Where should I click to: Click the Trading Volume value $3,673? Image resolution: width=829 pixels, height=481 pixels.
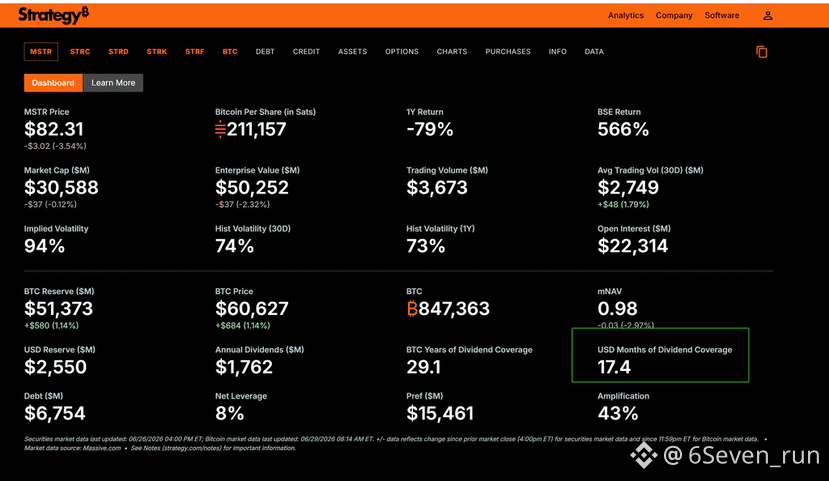(437, 187)
